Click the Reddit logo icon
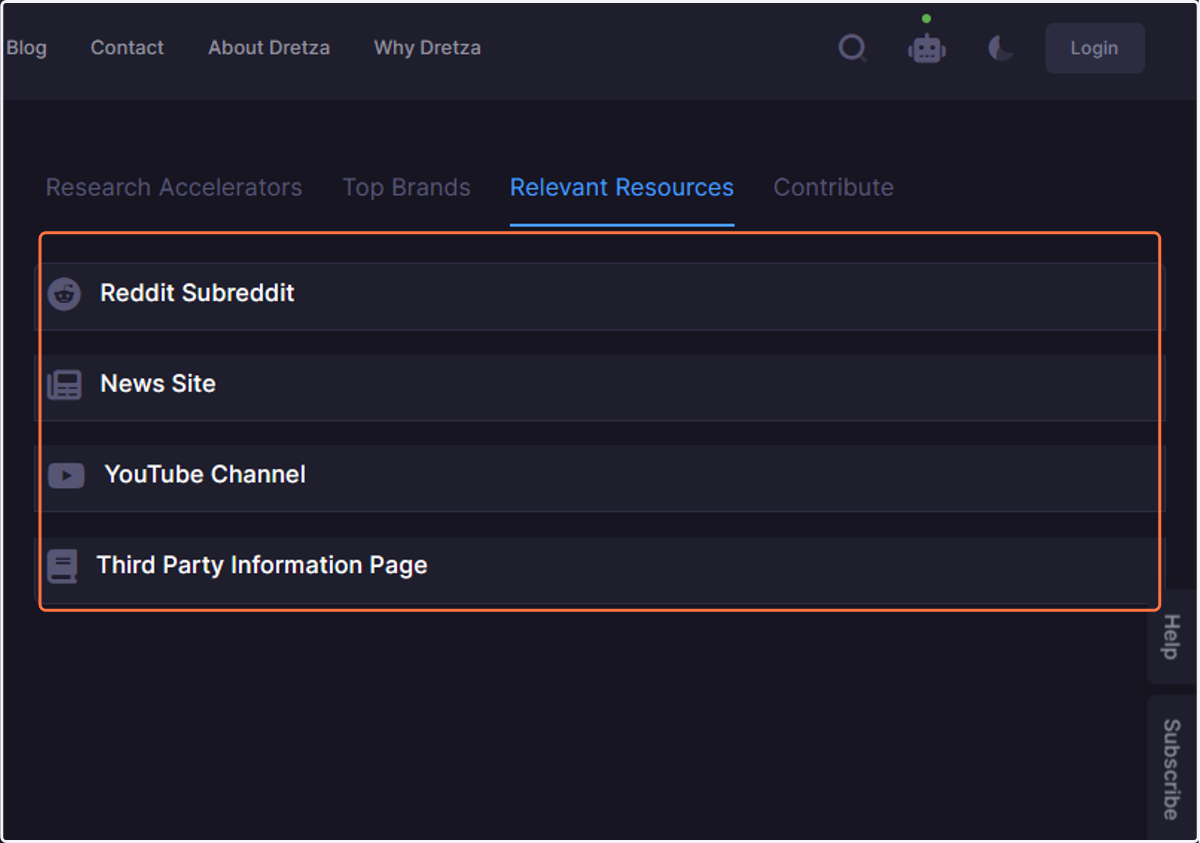1200x843 pixels. click(64, 294)
